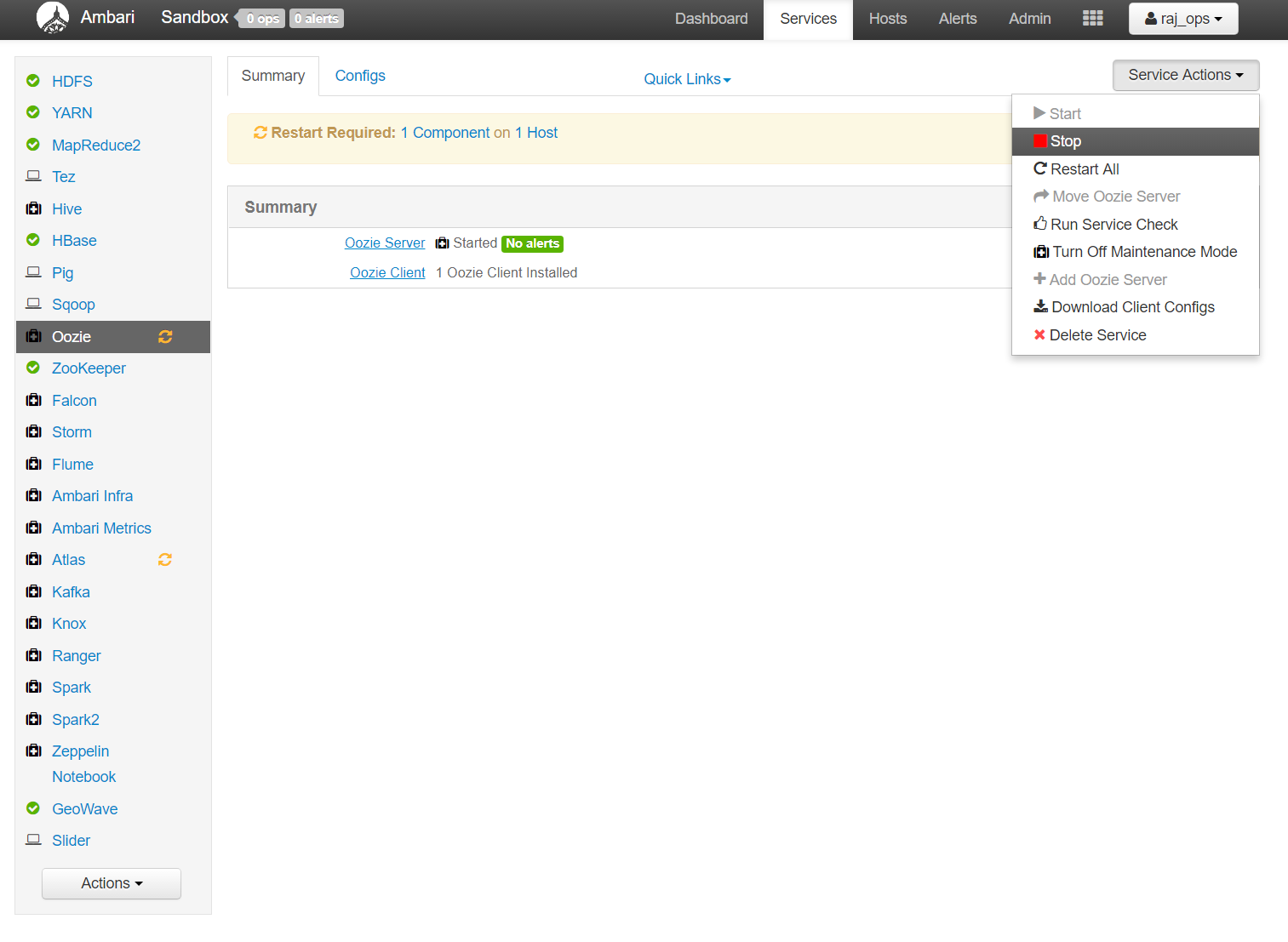Screen dimensions: 1288x942
Task: Open the Service Actions dropdown
Action: 1186,75
